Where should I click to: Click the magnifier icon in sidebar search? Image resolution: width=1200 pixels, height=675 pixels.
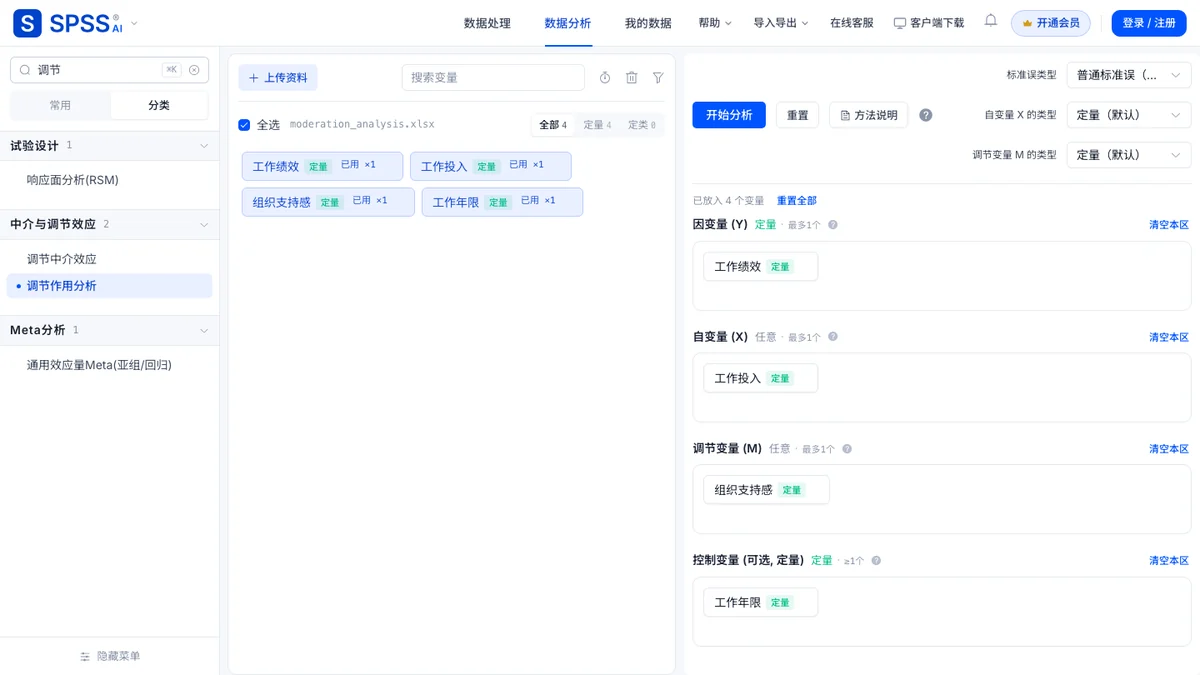click(x=25, y=70)
